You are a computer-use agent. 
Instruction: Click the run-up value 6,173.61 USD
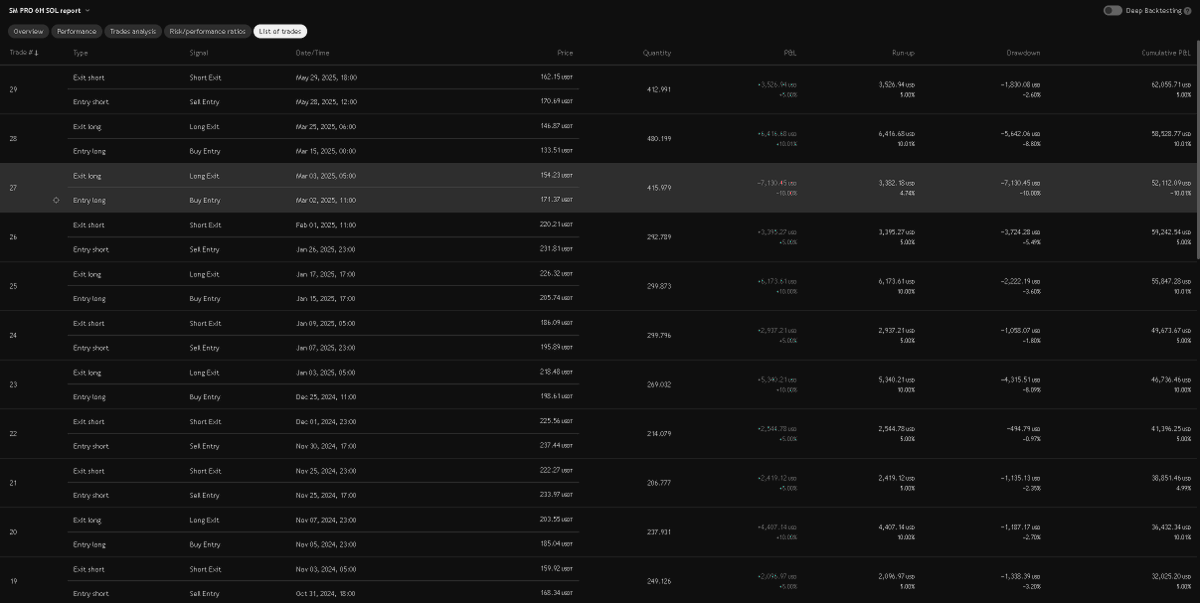point(897,281)
